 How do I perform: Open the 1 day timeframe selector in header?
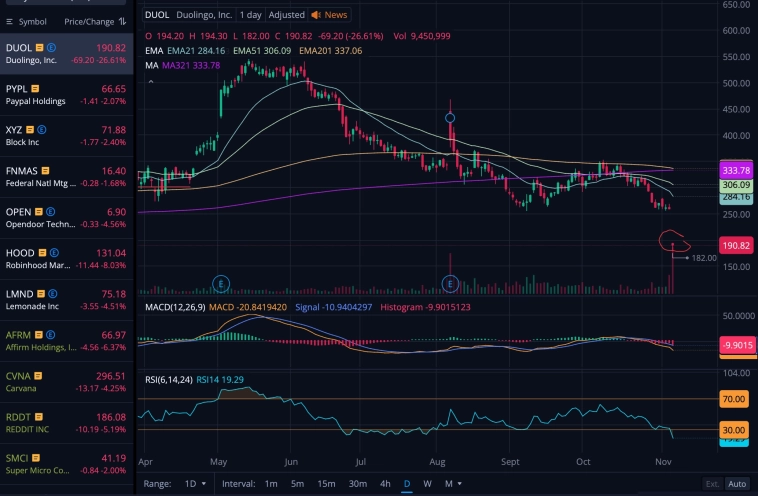click(250, 15)
